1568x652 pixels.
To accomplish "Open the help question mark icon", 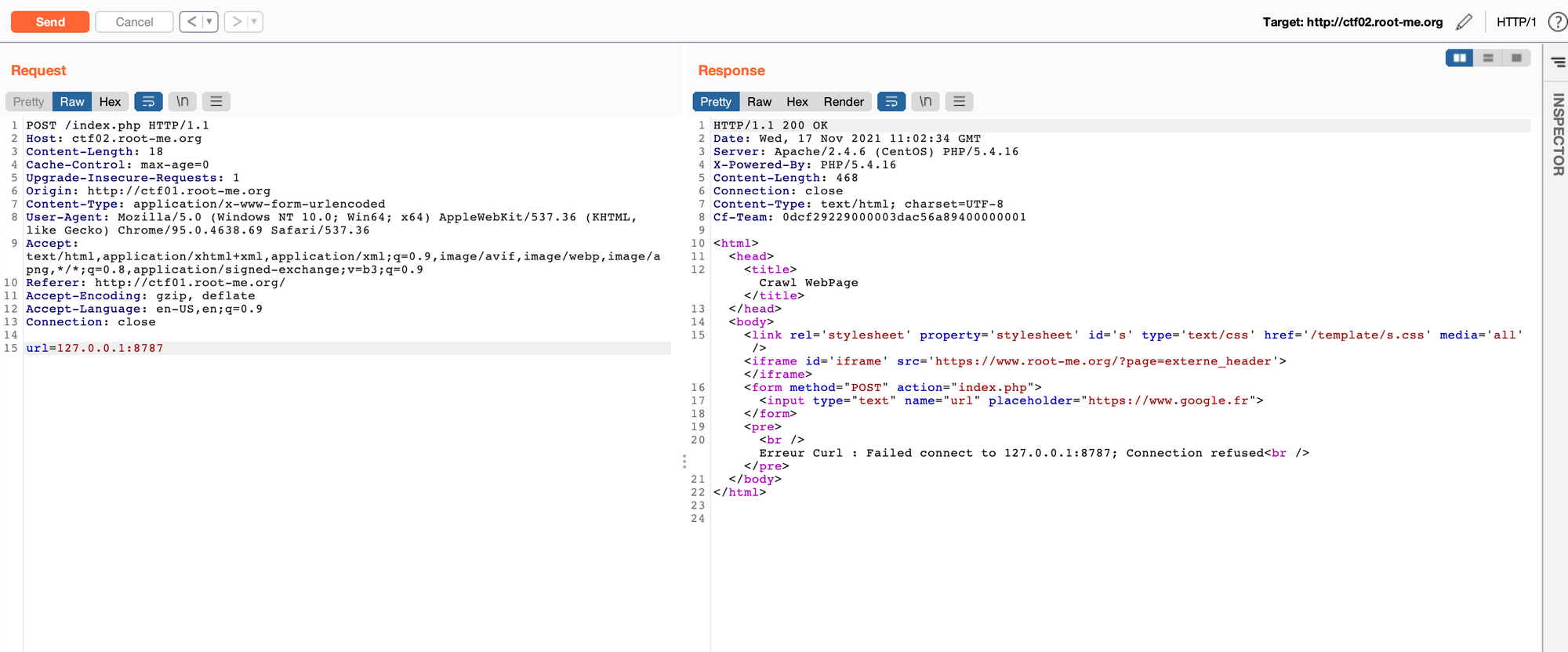I will pyautogui.click(x=1558, y=22).
